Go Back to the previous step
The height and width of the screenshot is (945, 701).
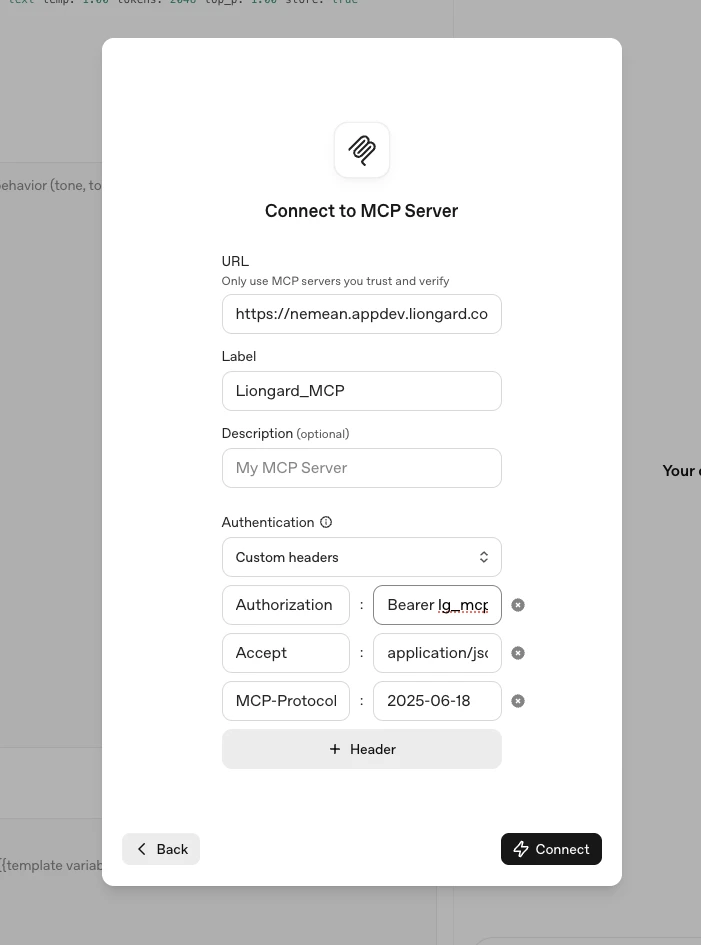click(x=161, y=849)
